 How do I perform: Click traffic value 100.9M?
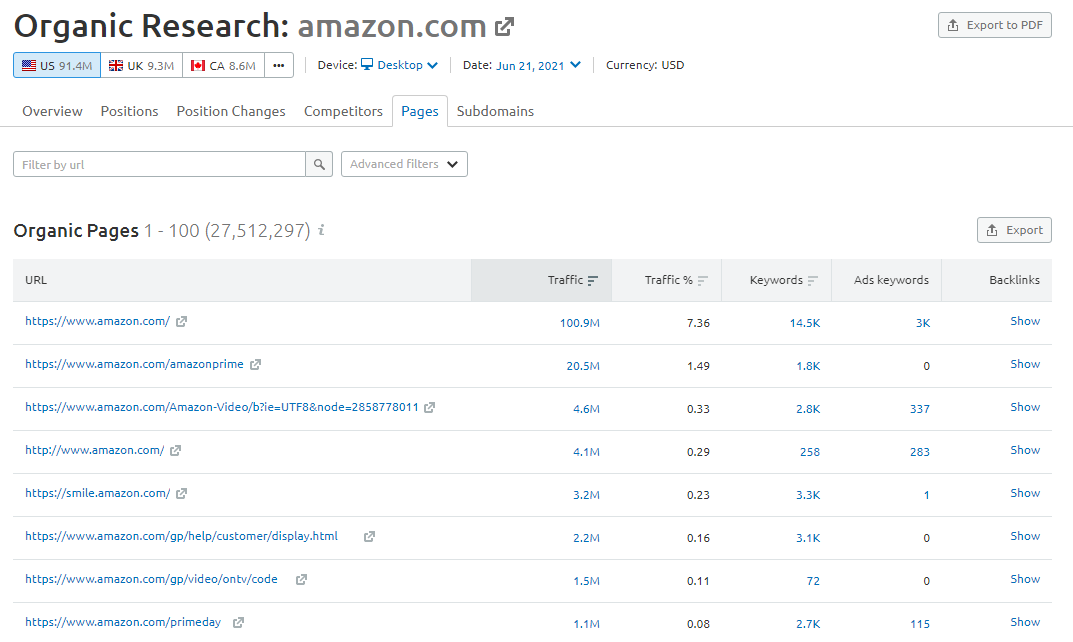tap(580, 323)
